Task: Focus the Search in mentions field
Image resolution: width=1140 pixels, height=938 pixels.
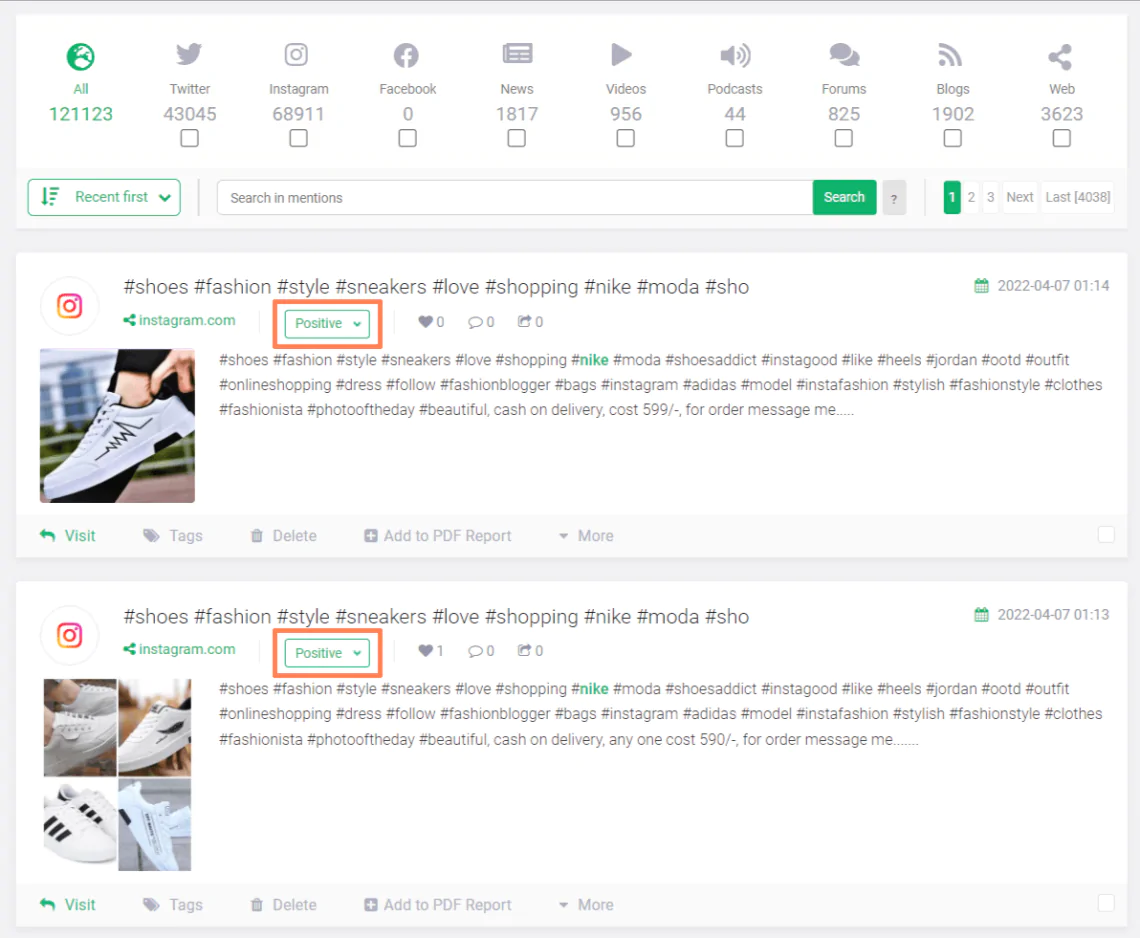Action: point(515,197)
